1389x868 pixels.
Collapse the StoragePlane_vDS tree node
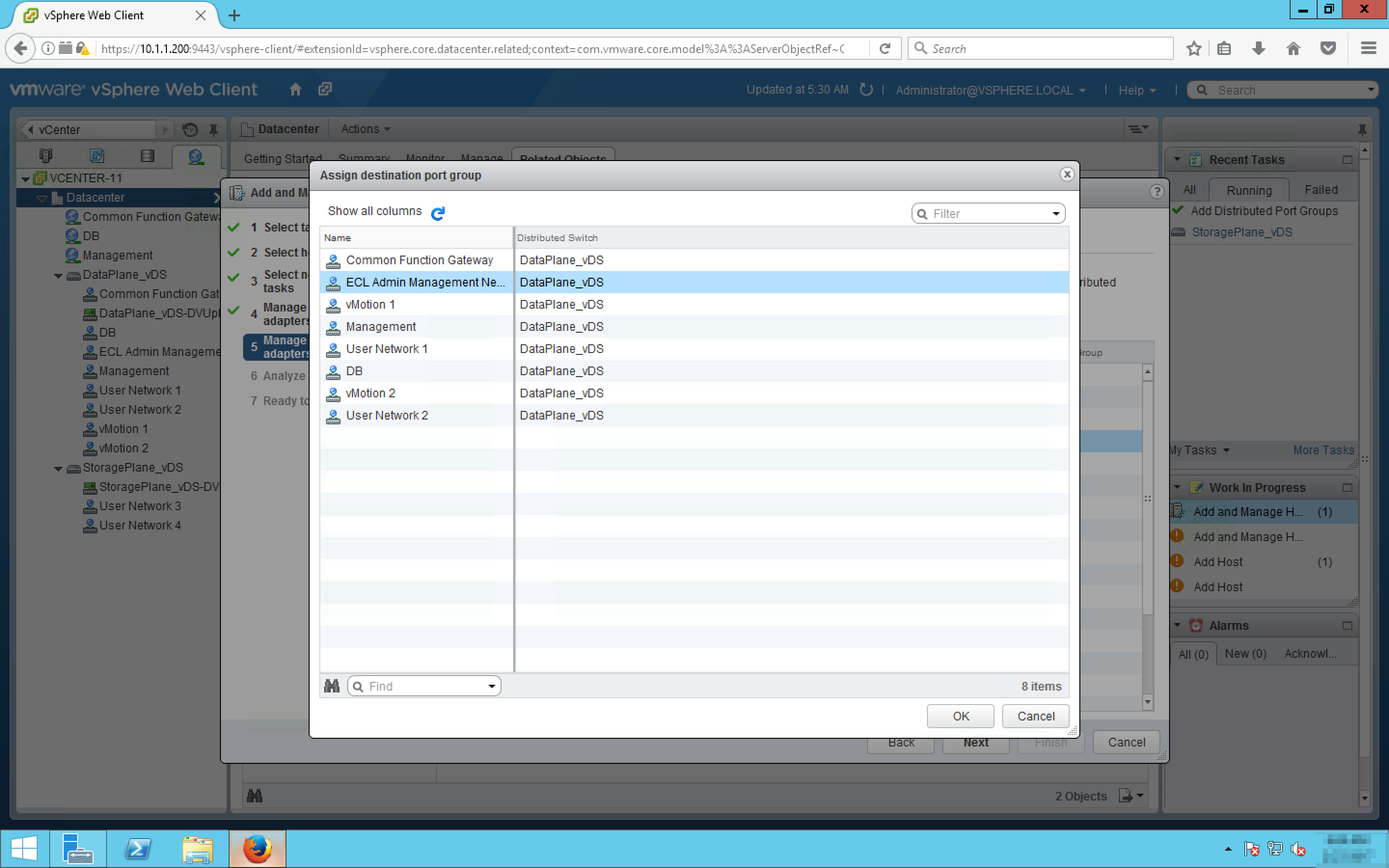58,468
